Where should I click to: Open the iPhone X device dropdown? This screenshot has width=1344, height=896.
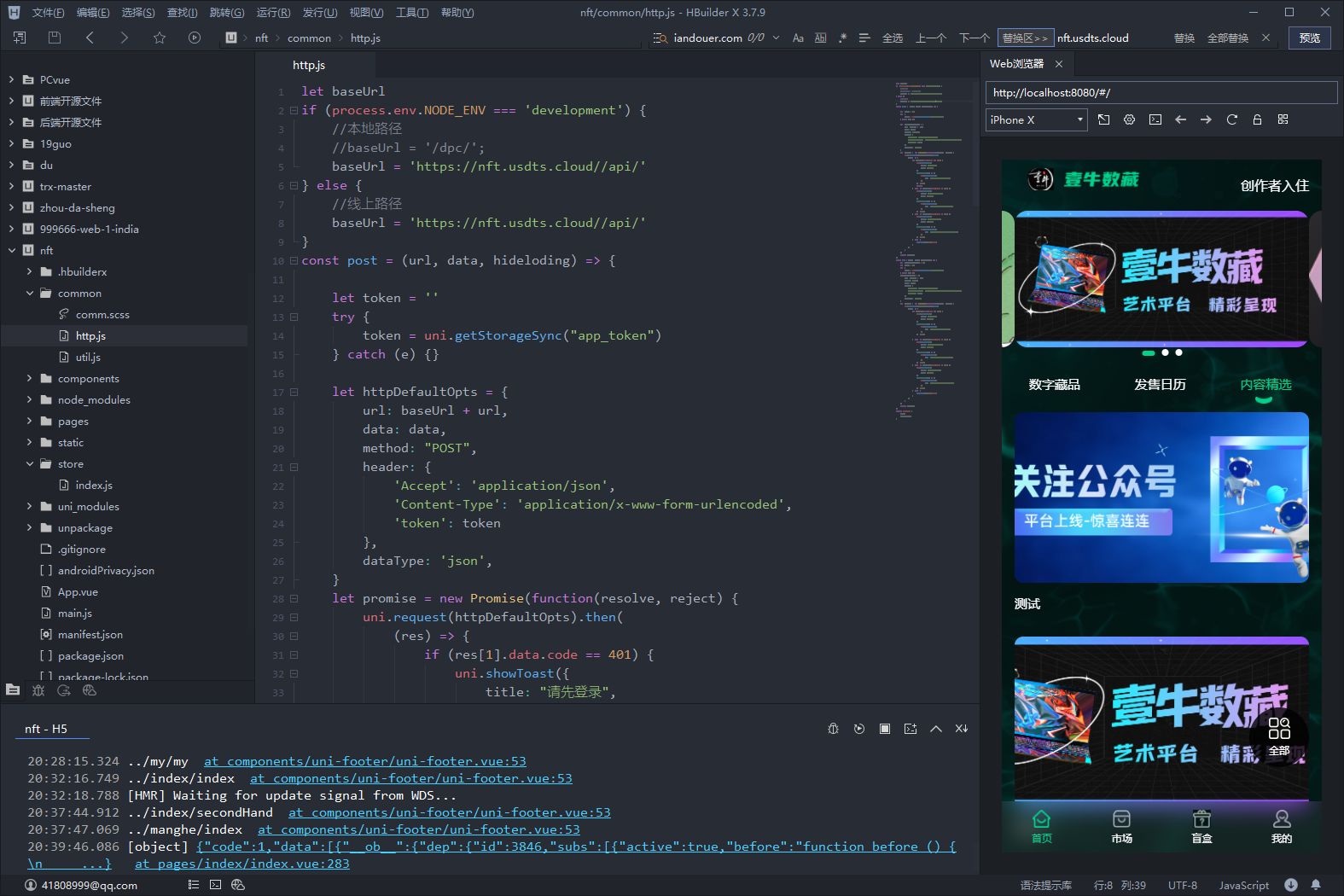[1037, 119]
